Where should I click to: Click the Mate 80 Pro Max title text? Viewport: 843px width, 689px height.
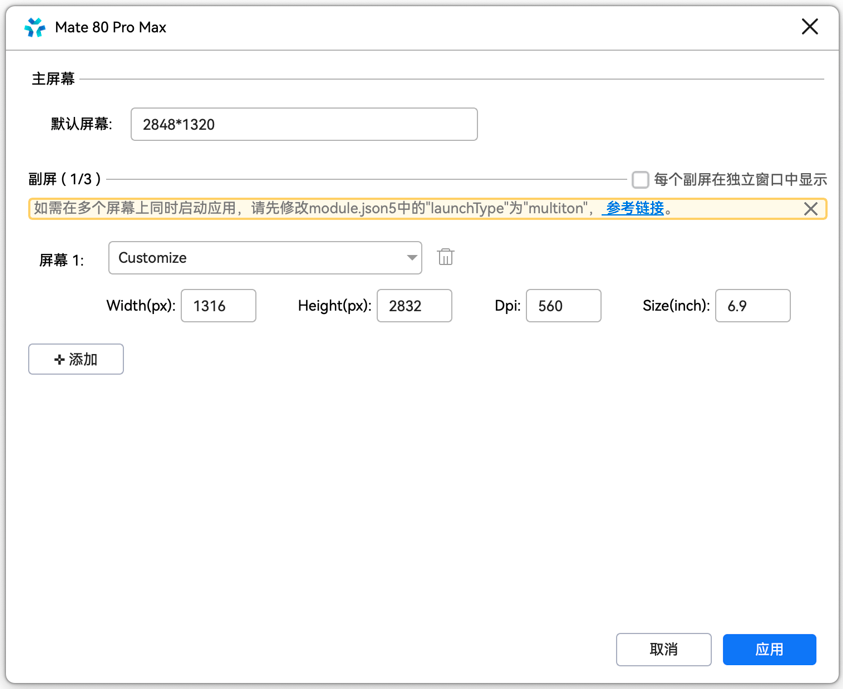pos(110,27)
